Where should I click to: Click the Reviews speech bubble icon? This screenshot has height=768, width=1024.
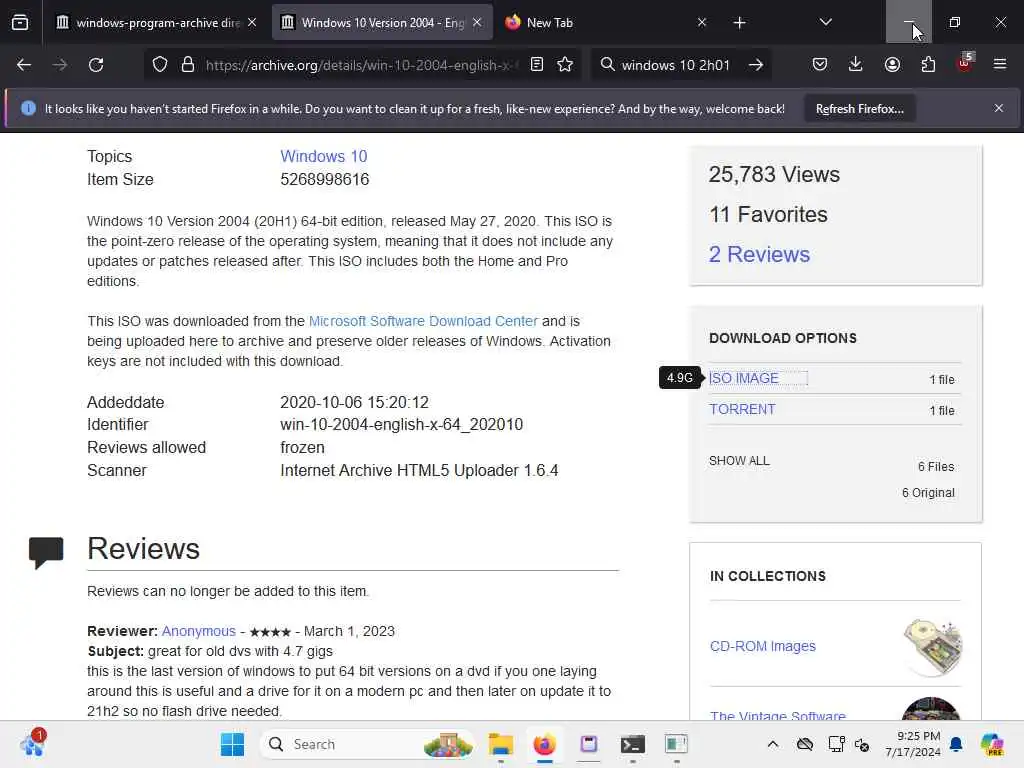(x=46, y=552)
